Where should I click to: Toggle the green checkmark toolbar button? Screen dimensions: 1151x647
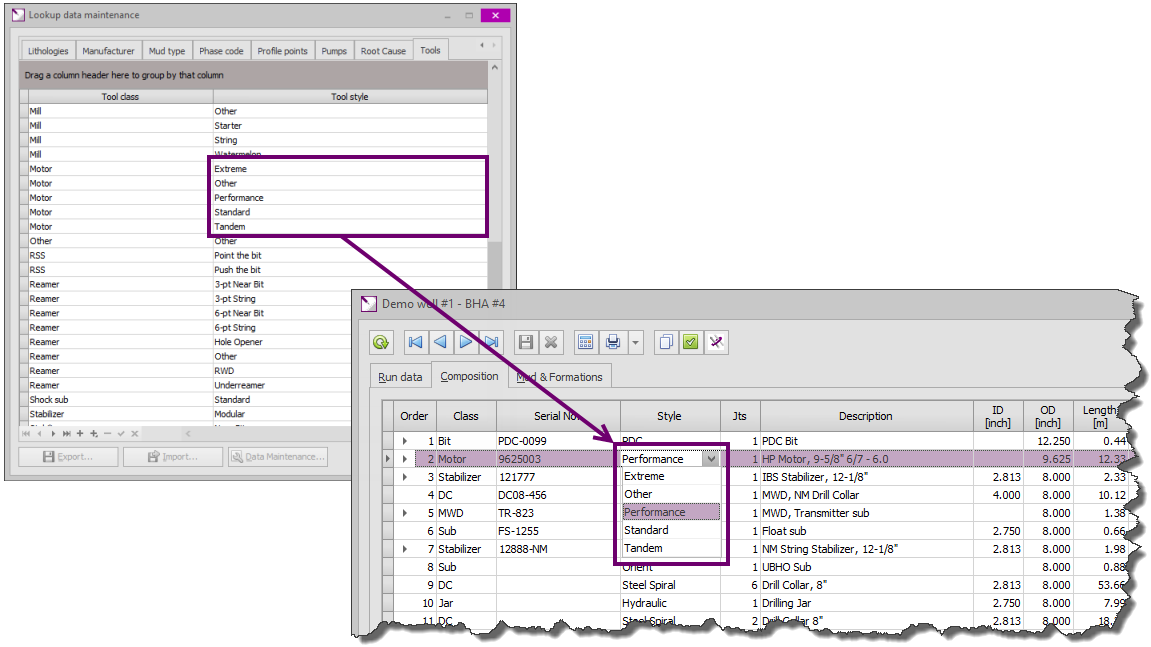tap(690, 343)
